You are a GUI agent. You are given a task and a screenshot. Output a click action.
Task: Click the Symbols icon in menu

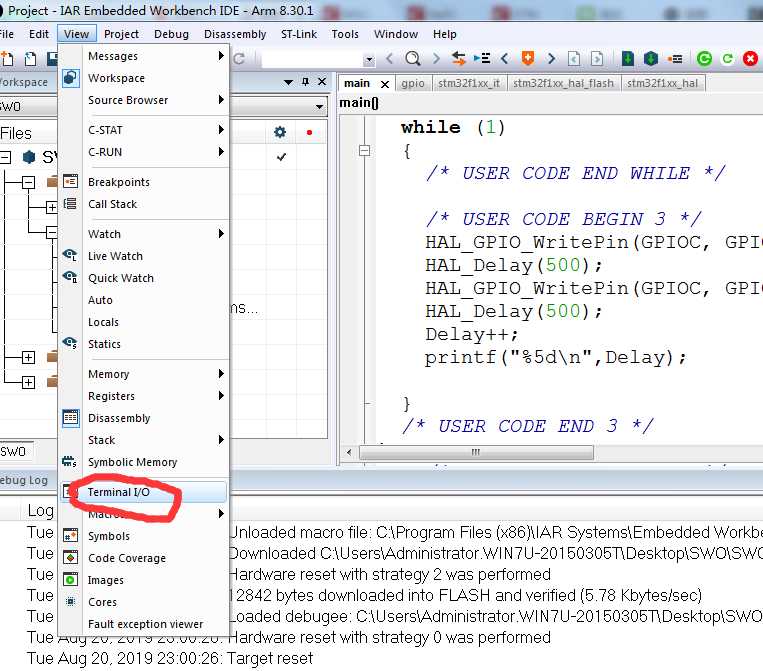tap(71, 535)
